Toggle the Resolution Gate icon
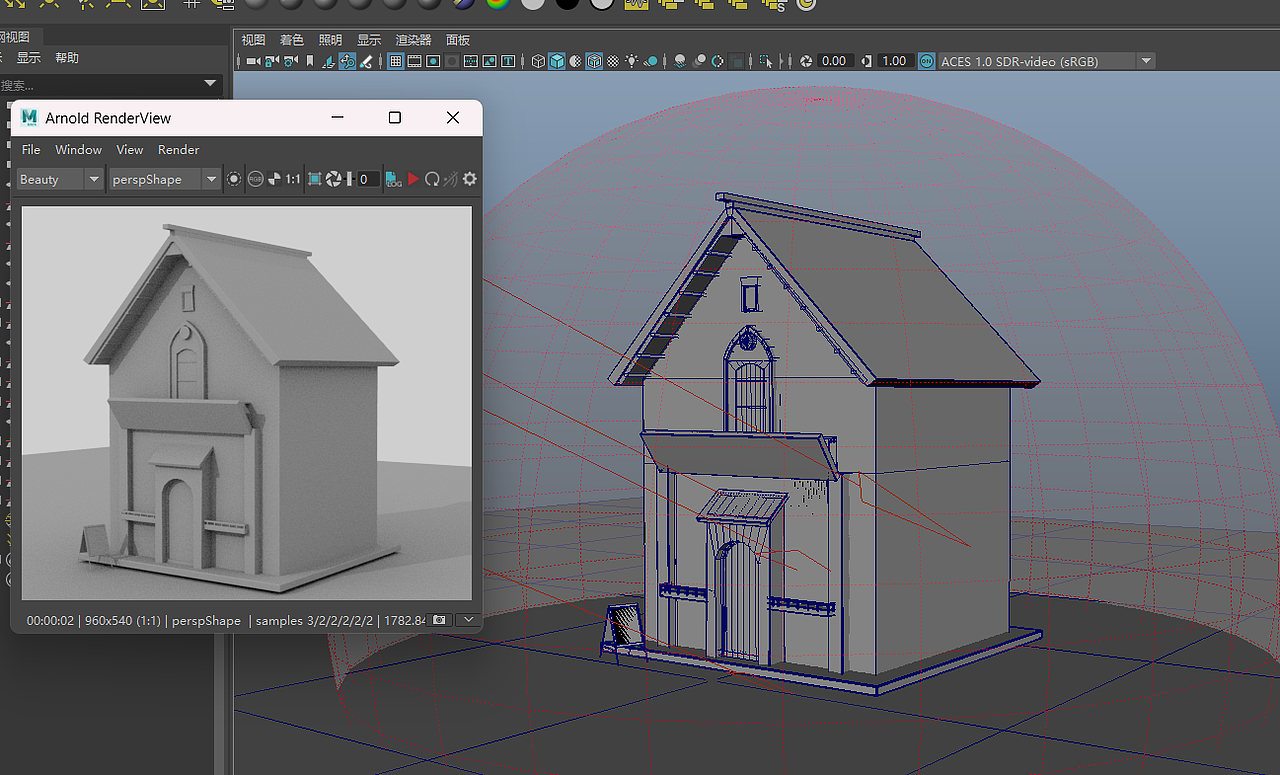This screenshot has width=1280, height=775. click(433, 61)
